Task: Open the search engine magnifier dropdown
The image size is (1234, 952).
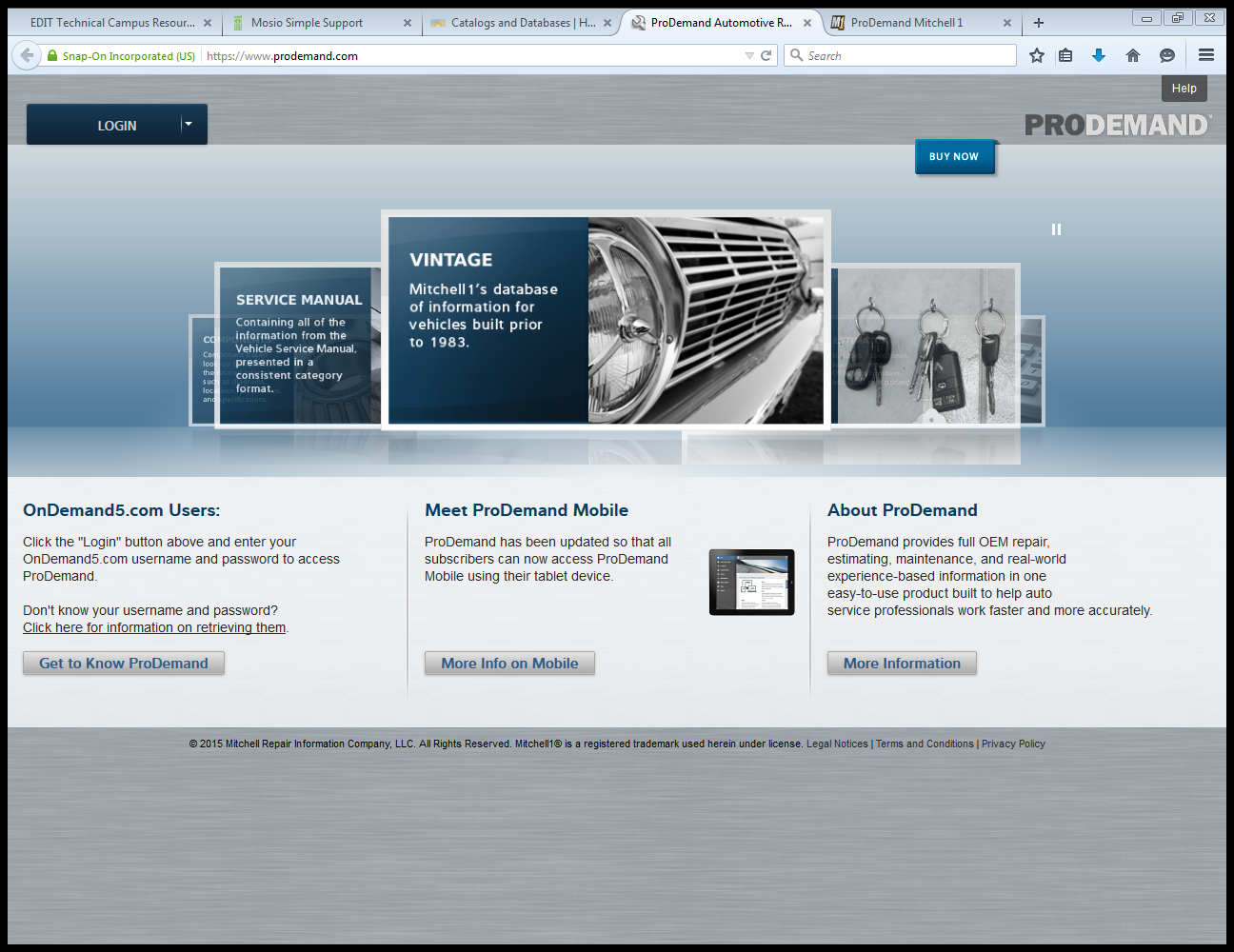Action: coord(797,55)
